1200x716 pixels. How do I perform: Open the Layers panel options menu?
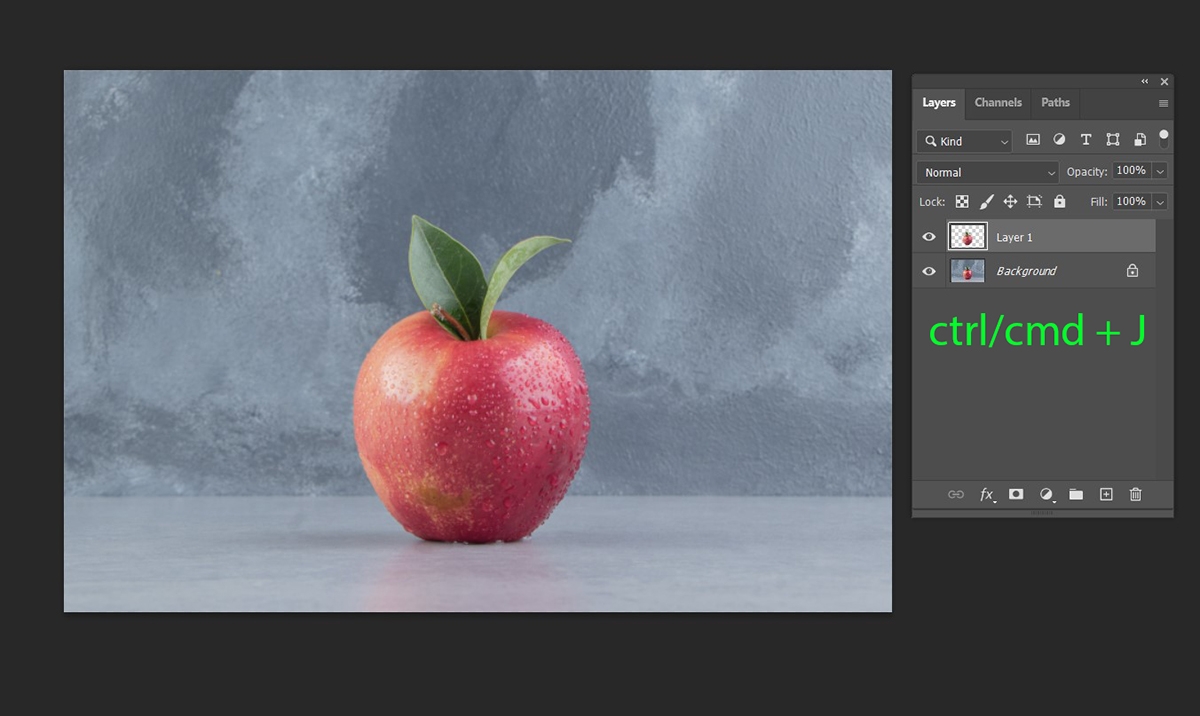pos(1164,103)
